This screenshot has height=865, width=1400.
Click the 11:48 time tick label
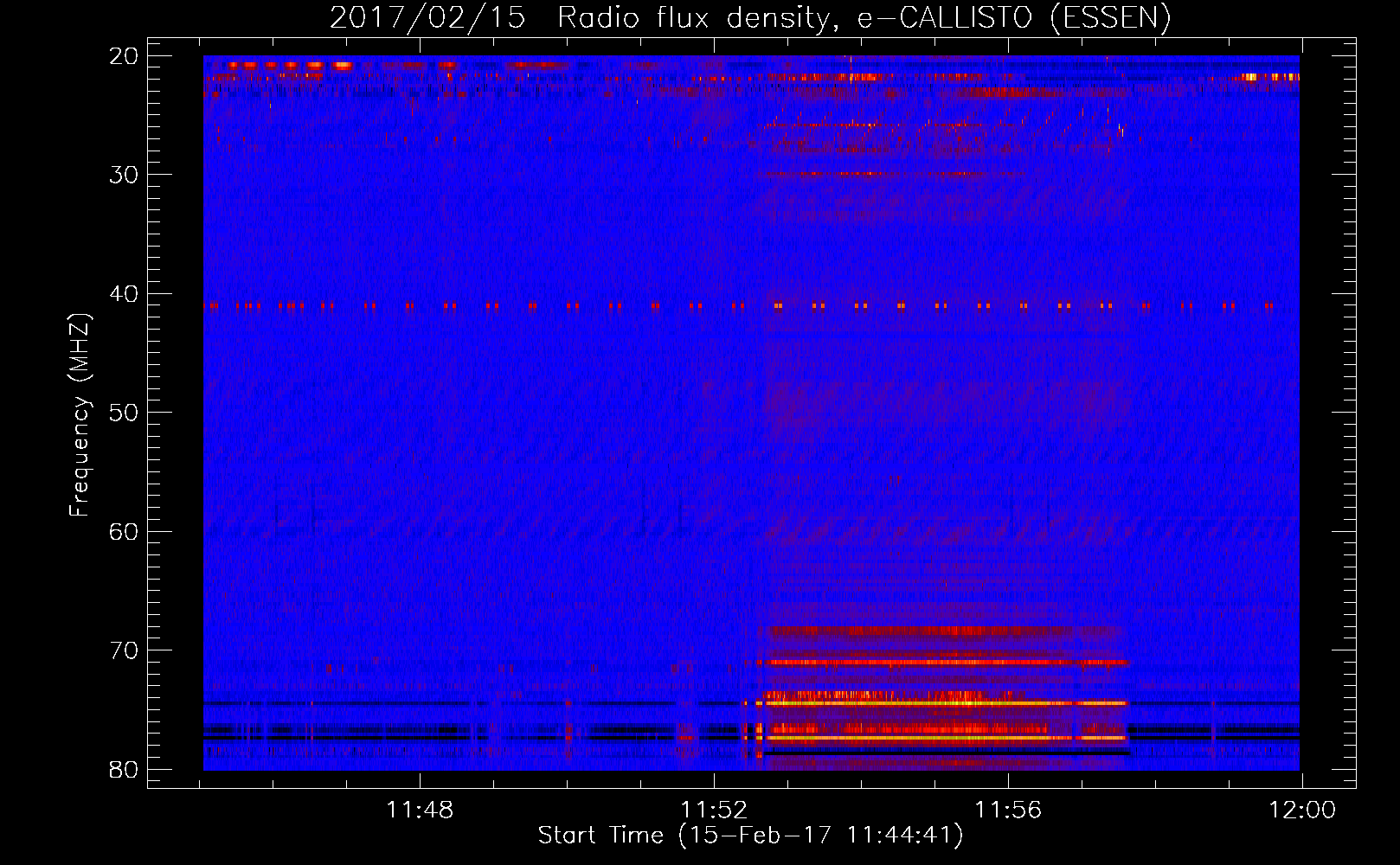coord(420,811)
